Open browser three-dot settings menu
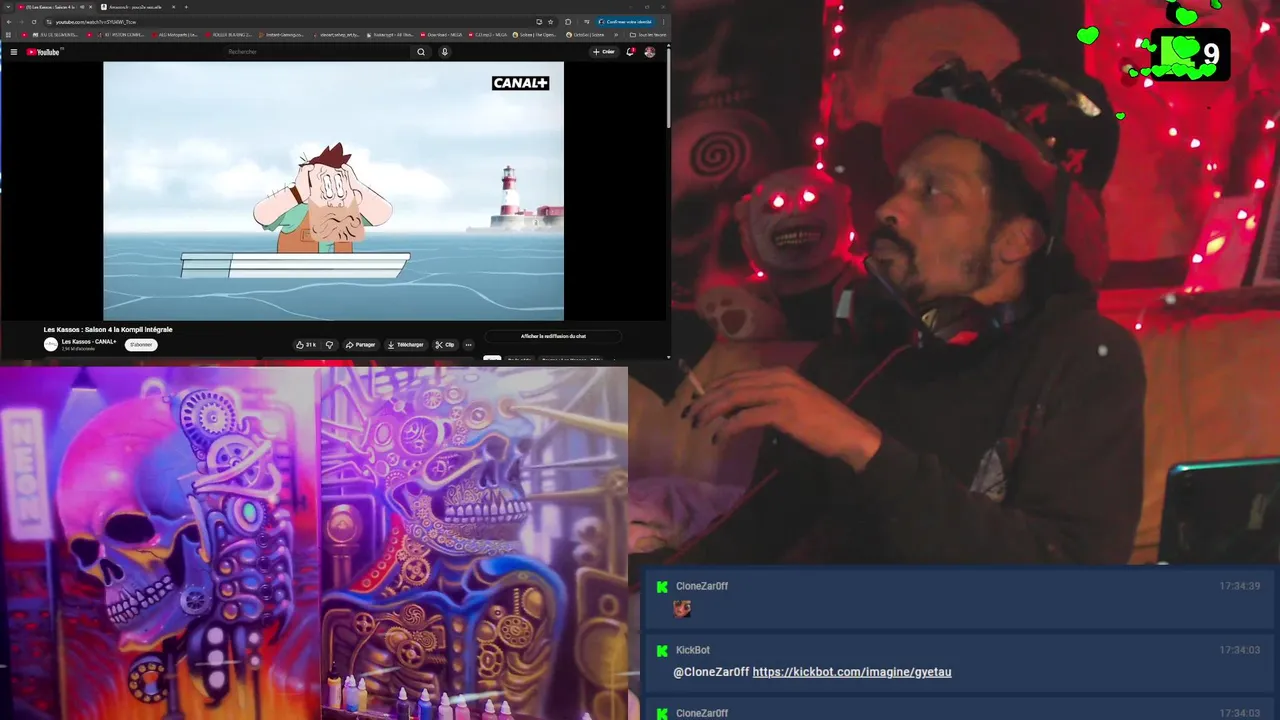 [x=664, y=22]
